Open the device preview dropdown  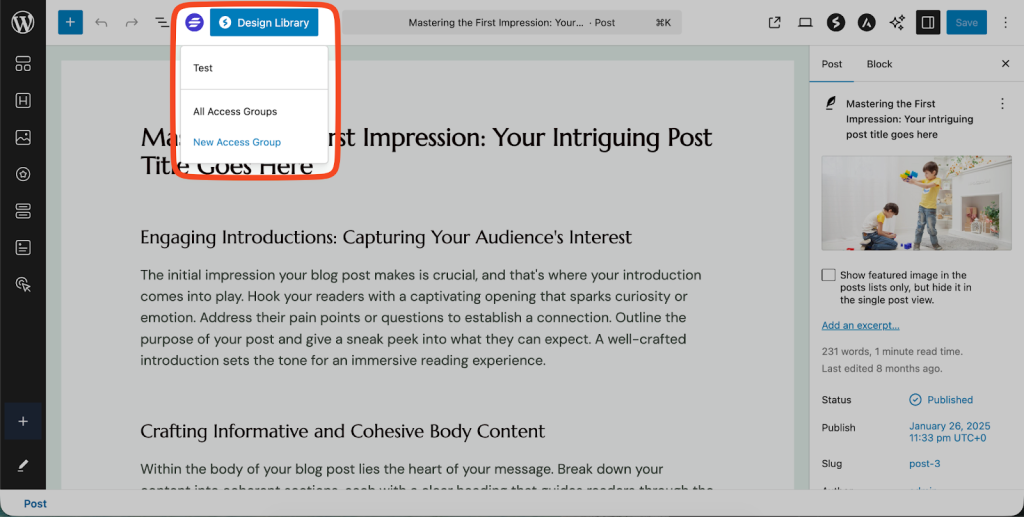click(805, 22)
